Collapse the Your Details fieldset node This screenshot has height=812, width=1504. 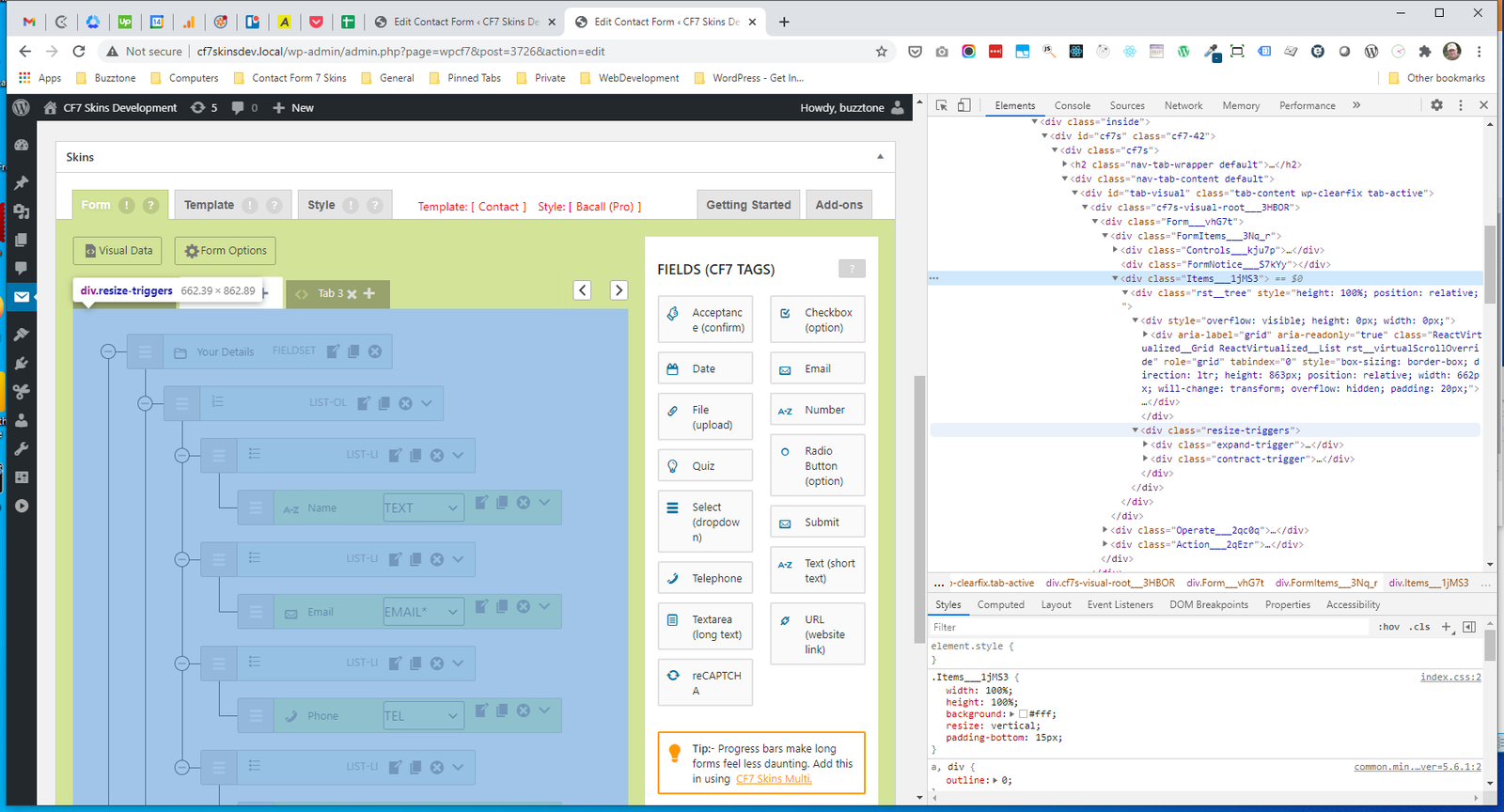(108, 351)
